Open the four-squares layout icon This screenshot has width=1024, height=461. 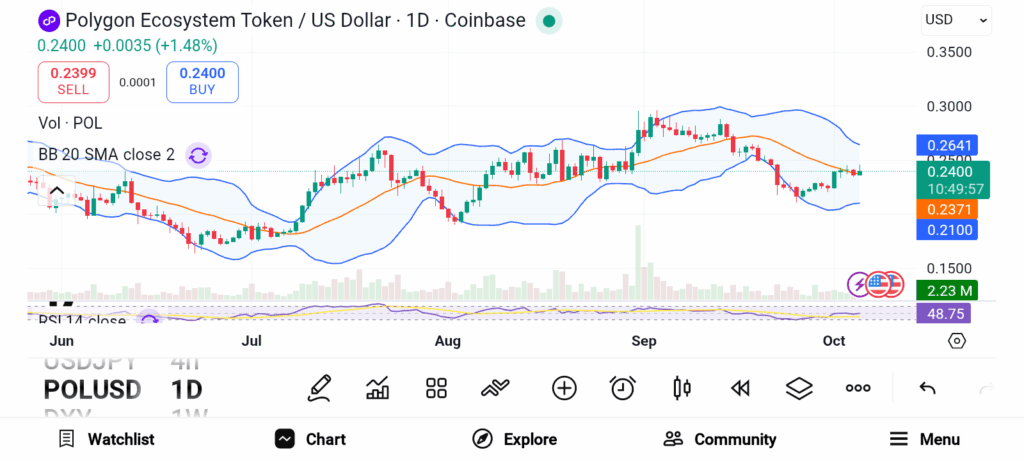pyautogui.click(x=436, y=388)
